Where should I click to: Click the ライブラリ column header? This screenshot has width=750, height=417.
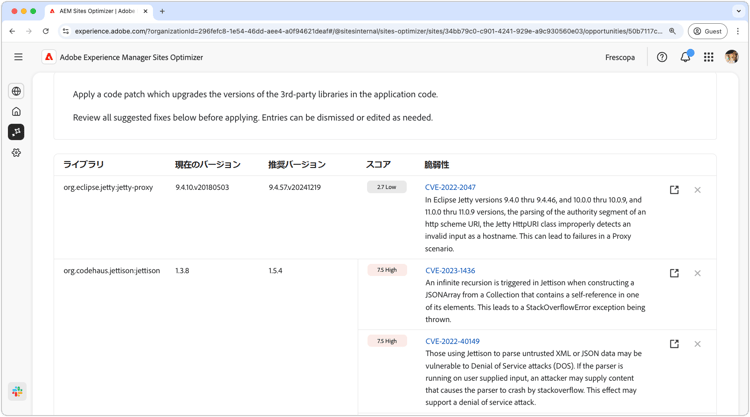tap(84, 165)
